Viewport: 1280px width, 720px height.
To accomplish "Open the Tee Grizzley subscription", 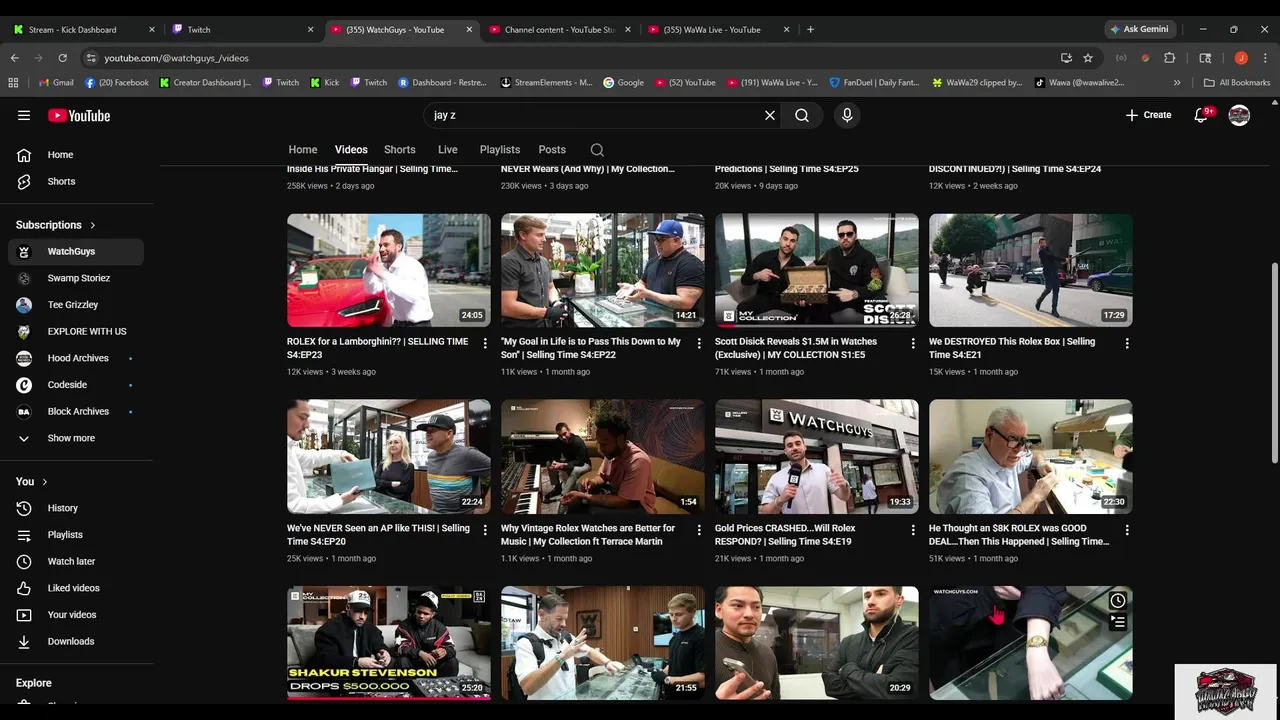I will (x=76, y=305).
